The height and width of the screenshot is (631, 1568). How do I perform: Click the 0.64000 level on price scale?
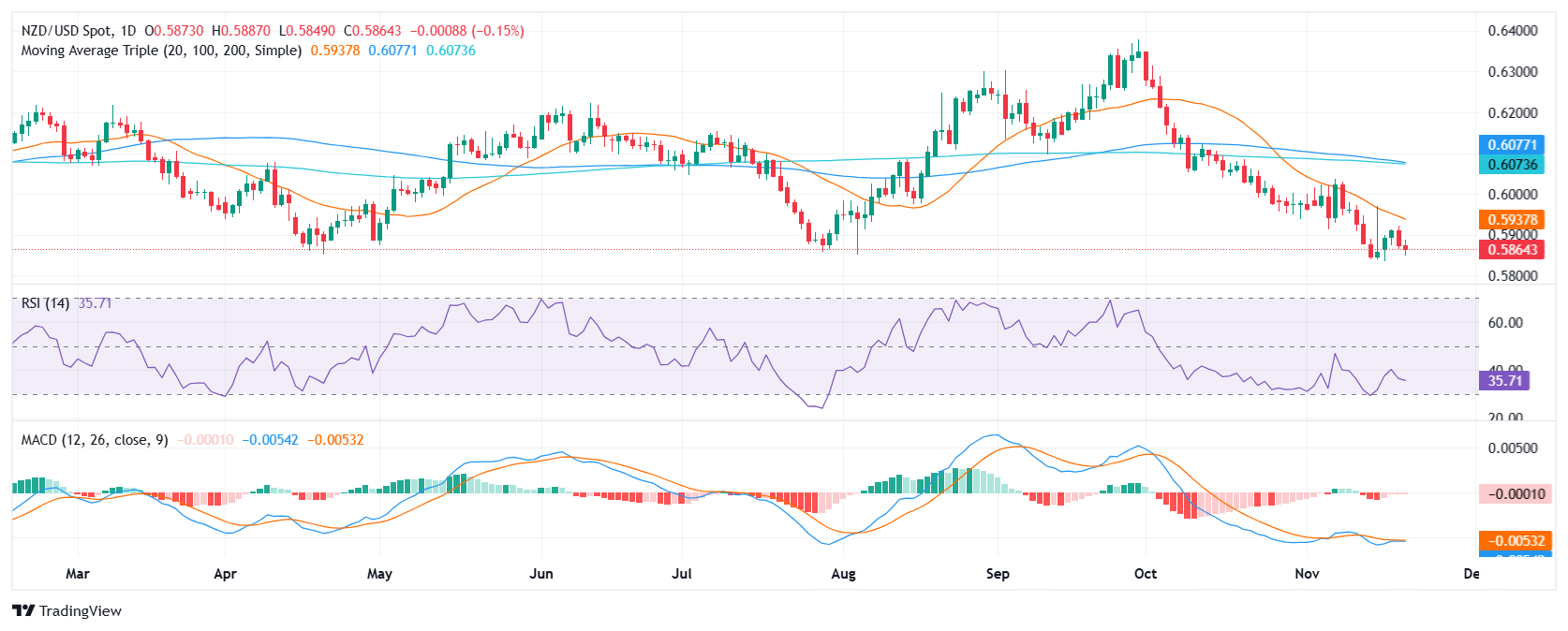[1513, 31]
